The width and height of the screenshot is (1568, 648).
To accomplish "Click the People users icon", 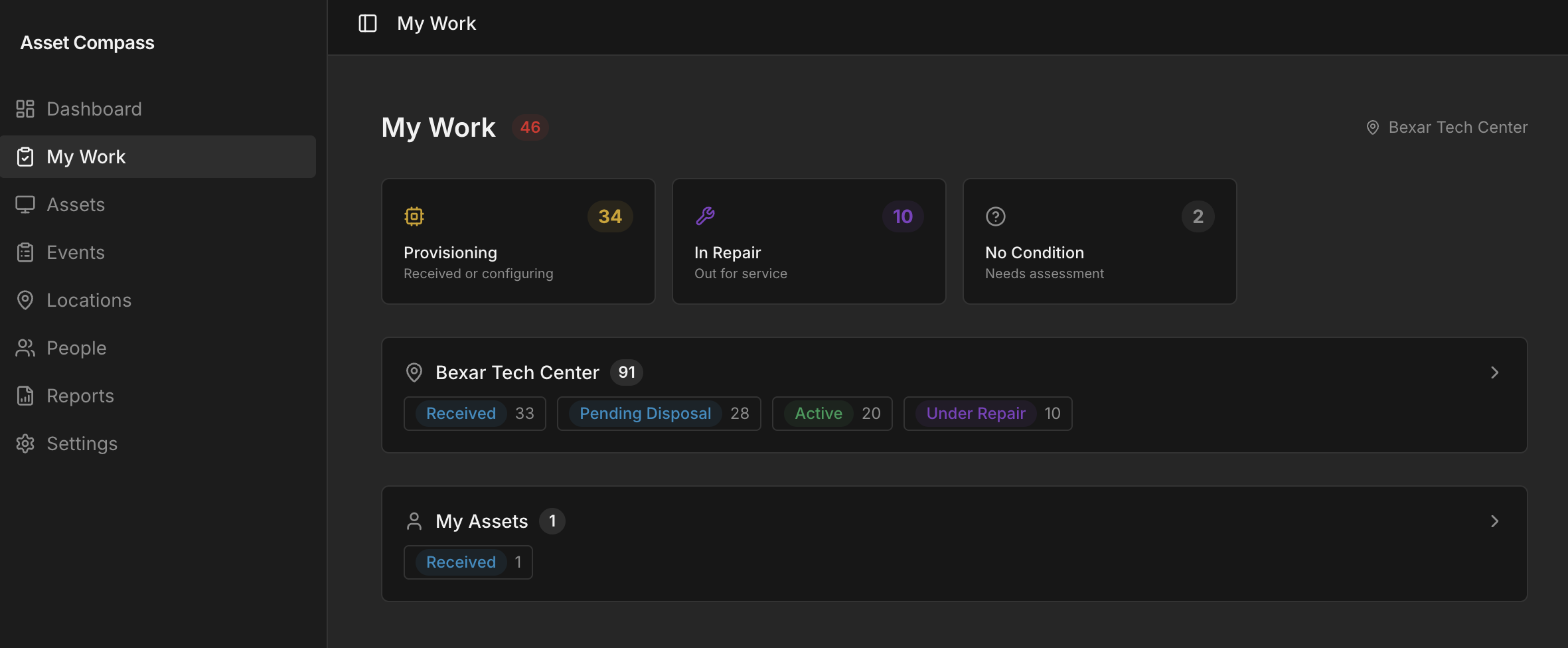I will tap(25, 348).
